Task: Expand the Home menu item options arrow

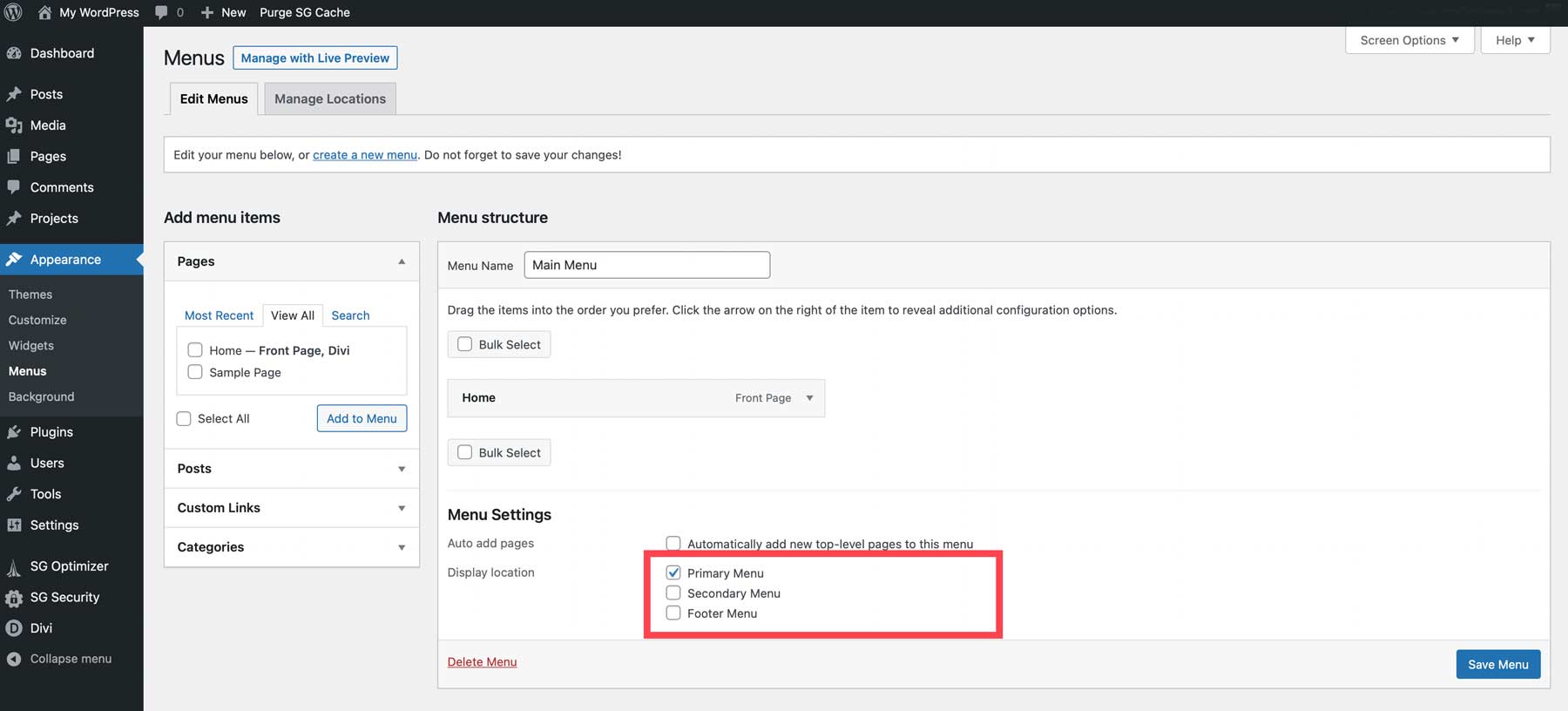Action: (809, 398)
